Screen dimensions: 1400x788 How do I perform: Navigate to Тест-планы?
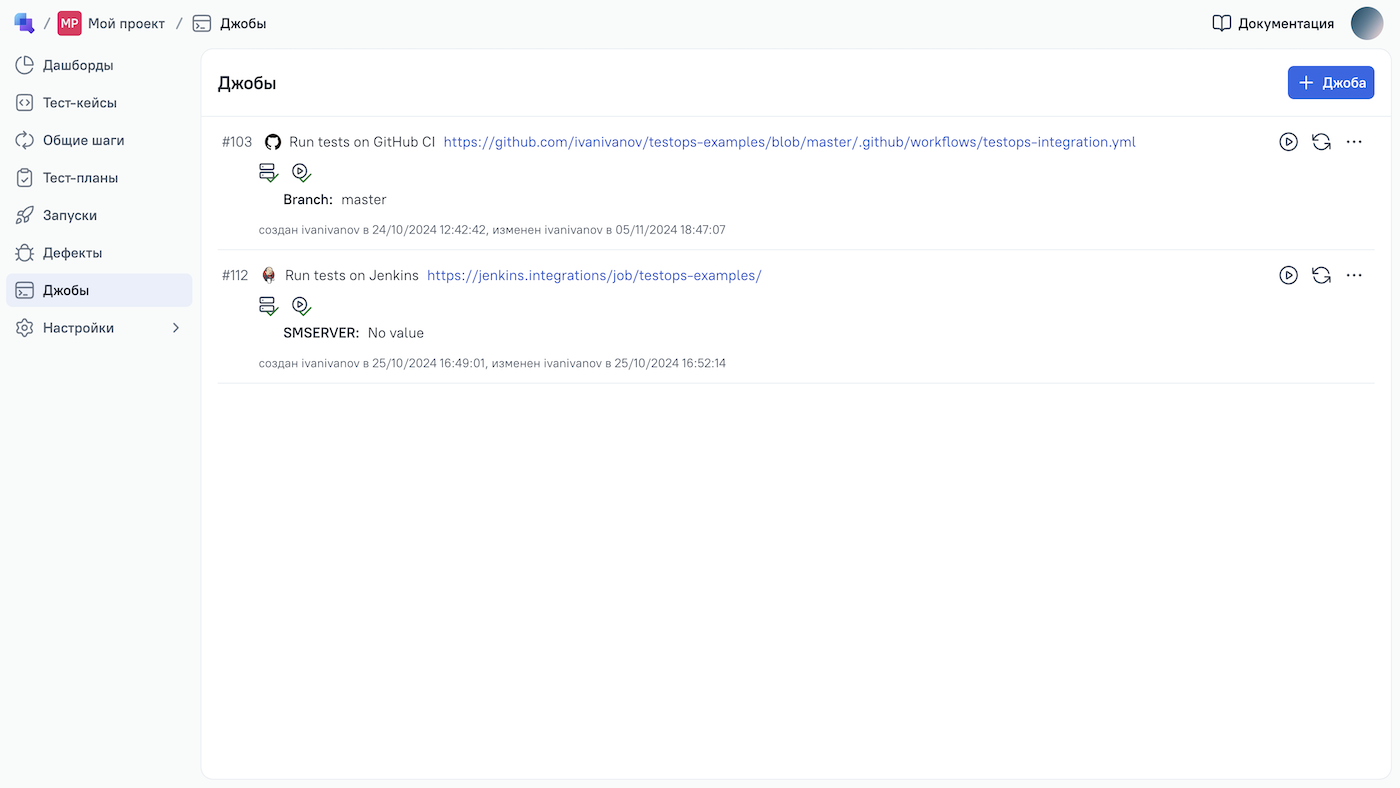click(x=80, y=178)
